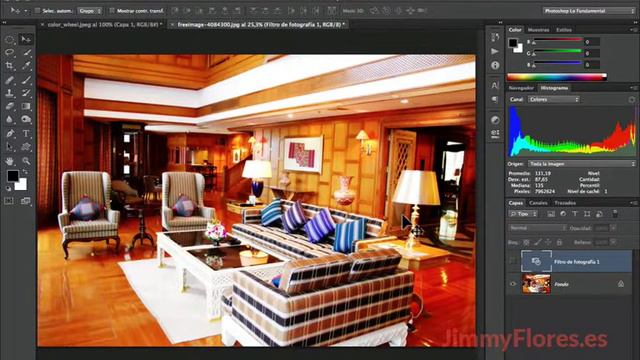This screenshot has height=360, width=640.
Task: Switch to the Estilos tab
Action: point(564,30)
